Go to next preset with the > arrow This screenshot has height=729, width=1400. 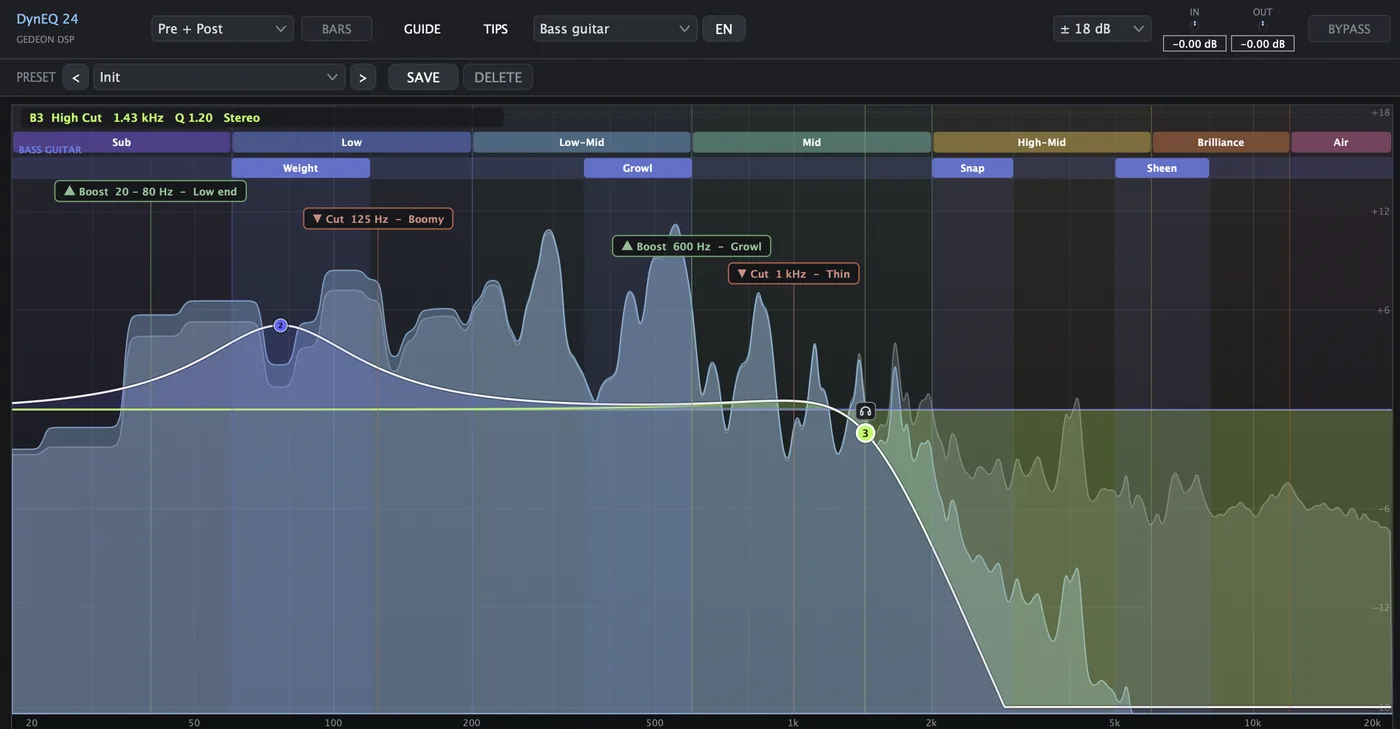[x=363, y=77]
